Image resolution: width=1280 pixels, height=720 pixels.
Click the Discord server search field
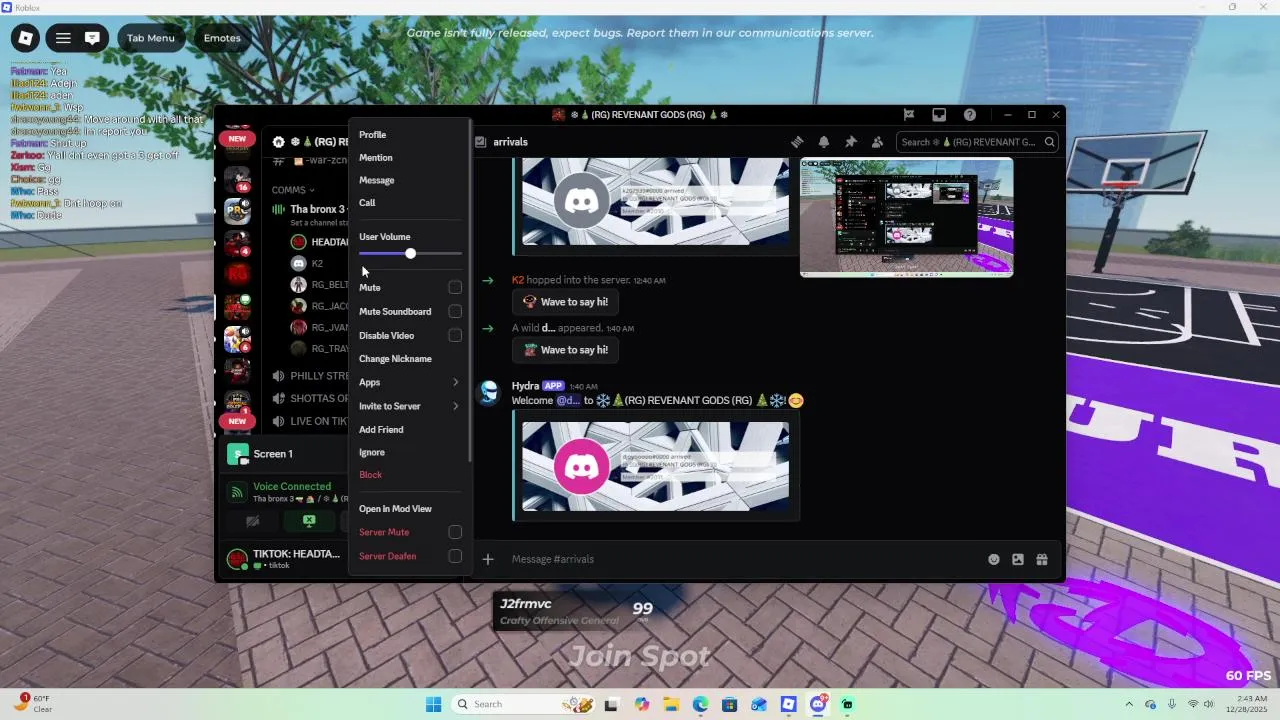(977, 142)
